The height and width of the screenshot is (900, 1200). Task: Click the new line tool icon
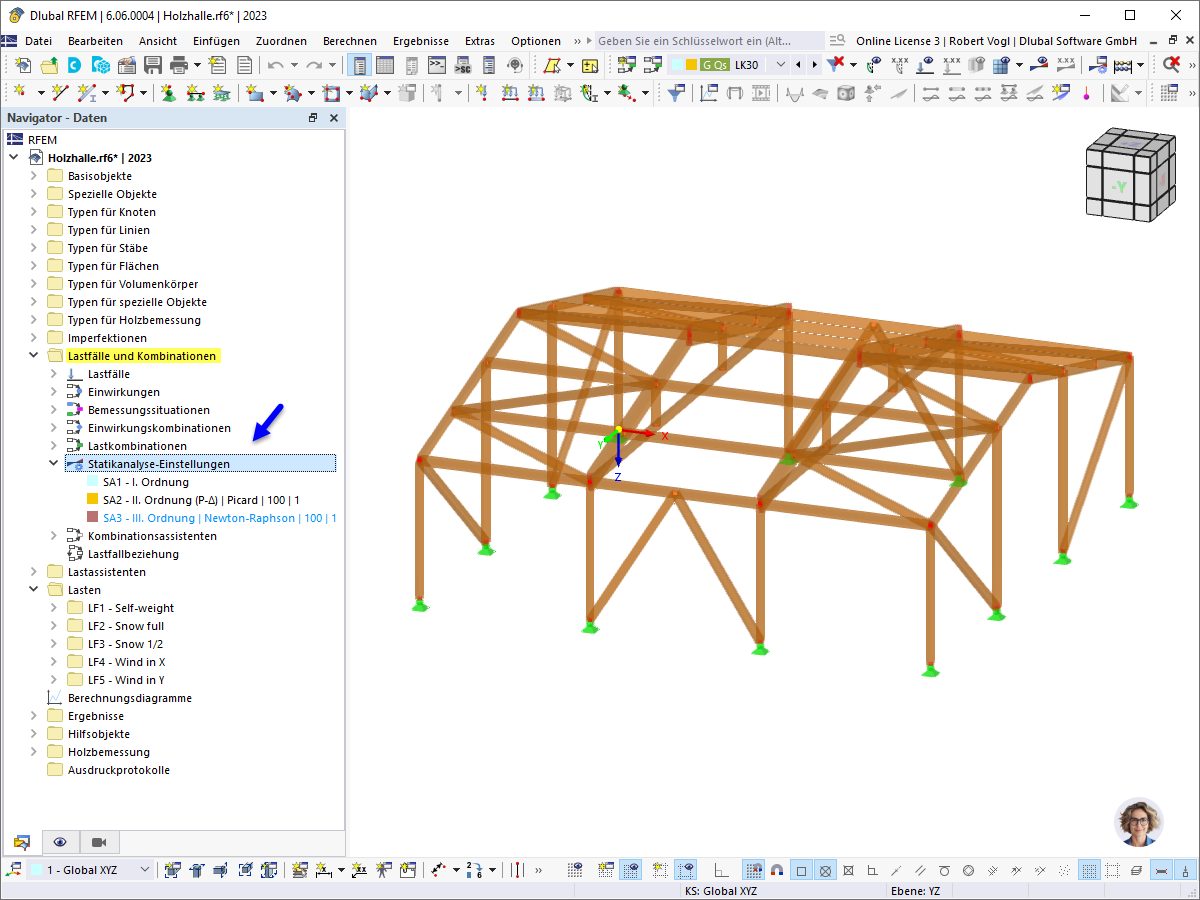point(59,93)
